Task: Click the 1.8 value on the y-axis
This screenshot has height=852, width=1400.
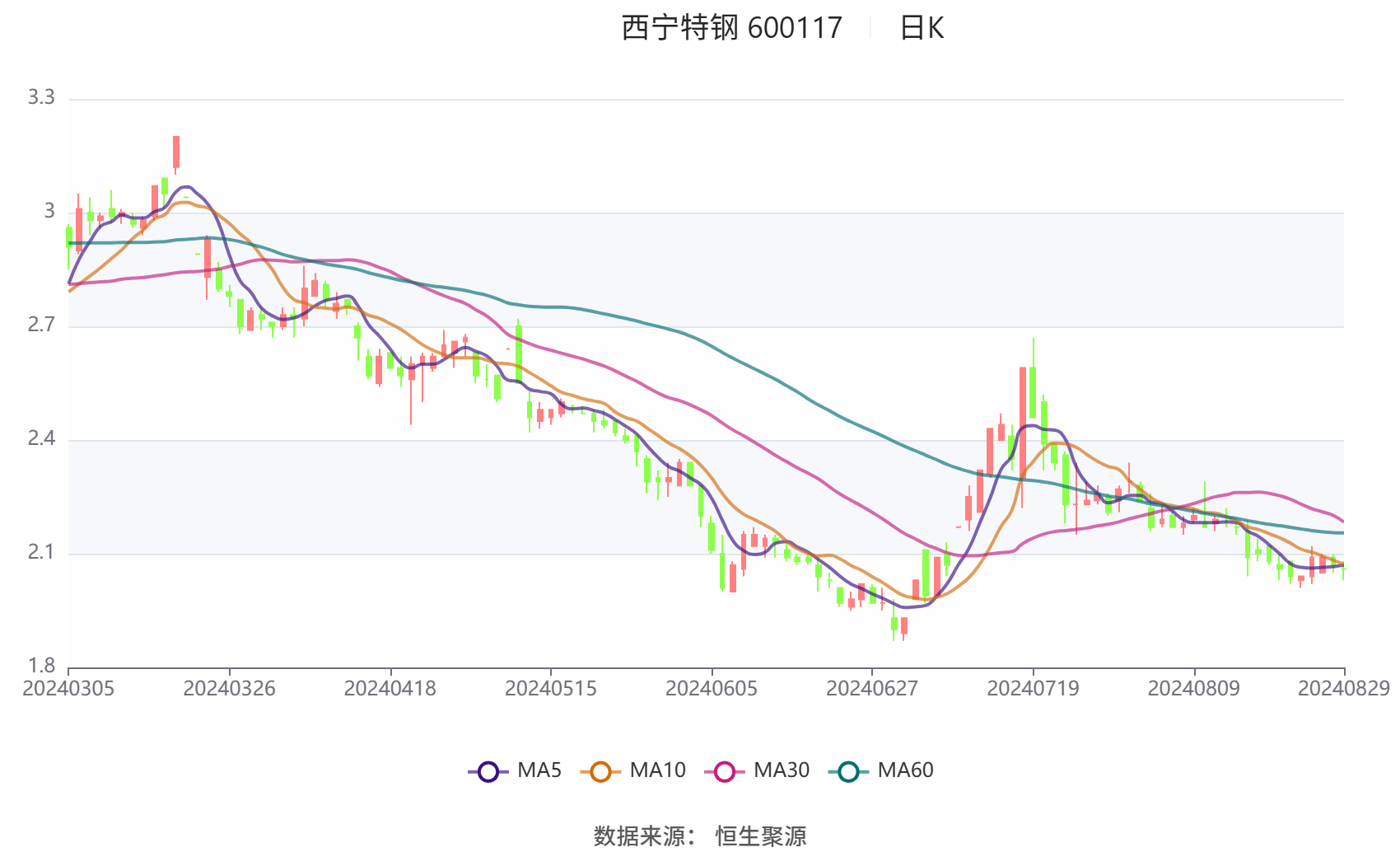Action: click(41, 665)
